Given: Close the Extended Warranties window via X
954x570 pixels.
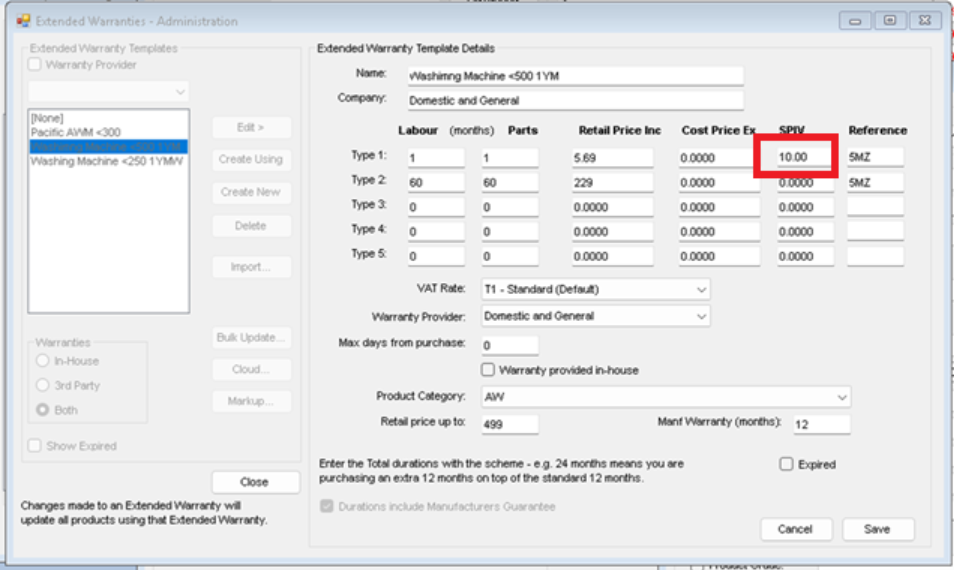Looking at the screenshot, I should tap(925, 21).
